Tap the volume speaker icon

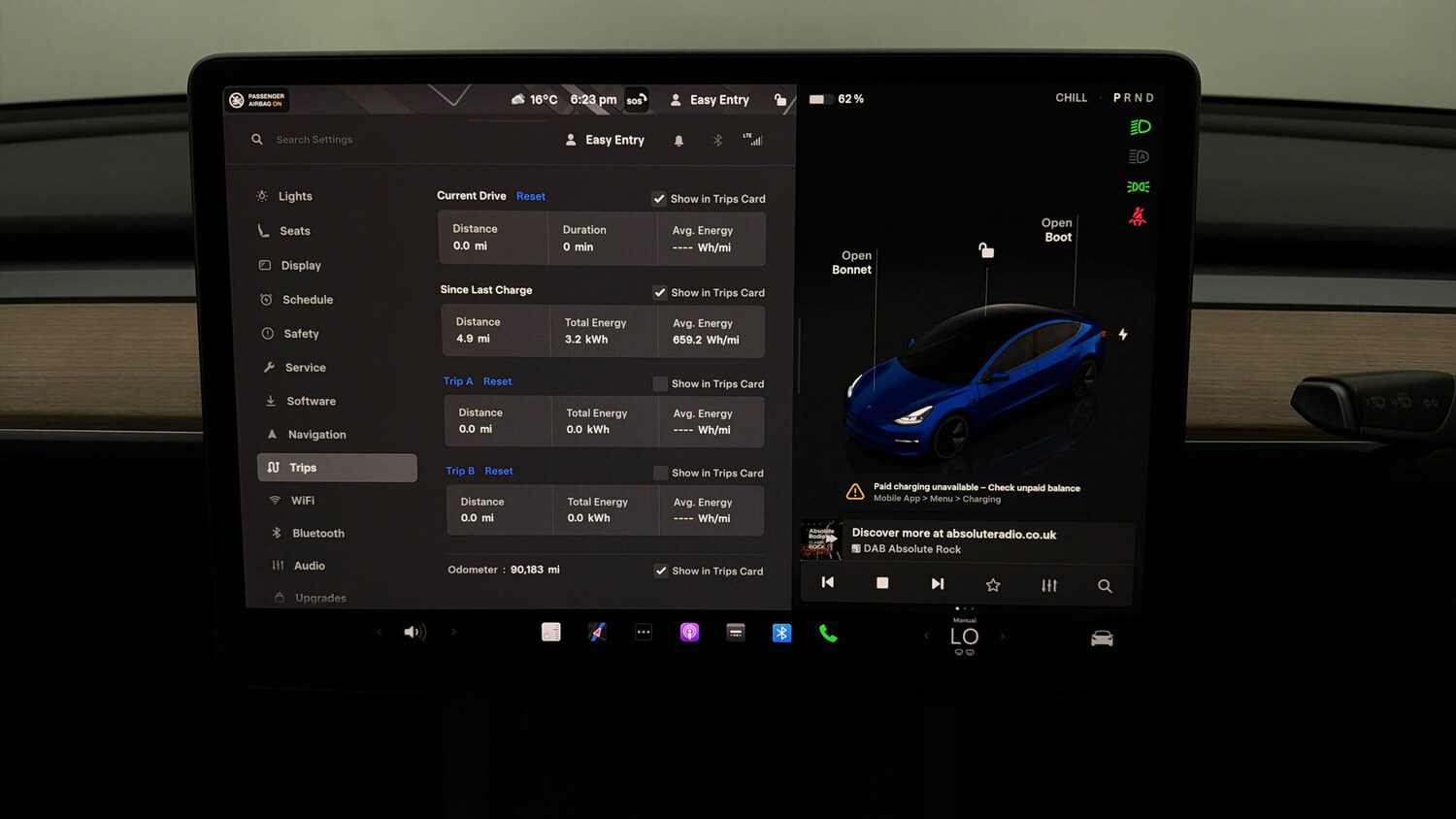414,632
